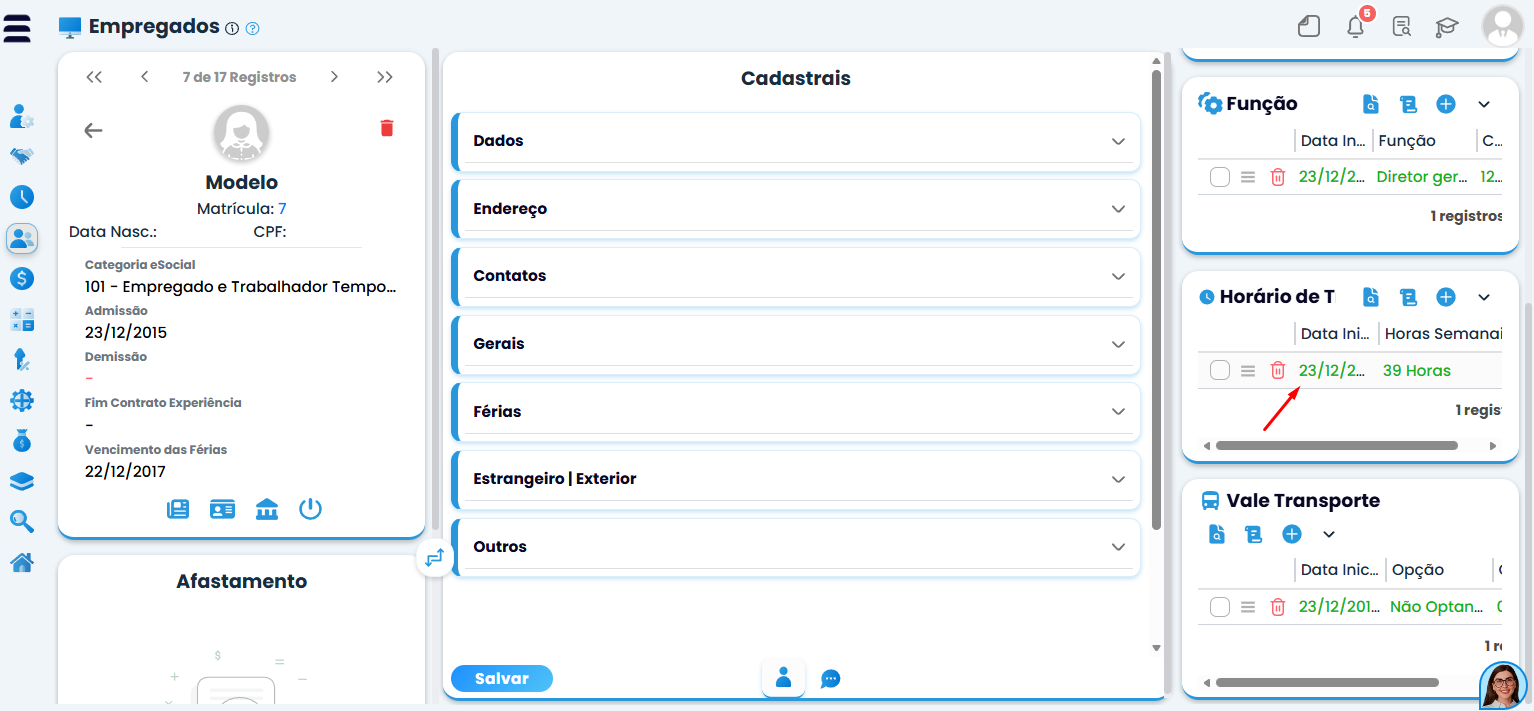The width and height of the screenshot is (1534, 711).
Task: Select the person tab at the bottom center
Action: pyautogui.click(x=784, y=678)
